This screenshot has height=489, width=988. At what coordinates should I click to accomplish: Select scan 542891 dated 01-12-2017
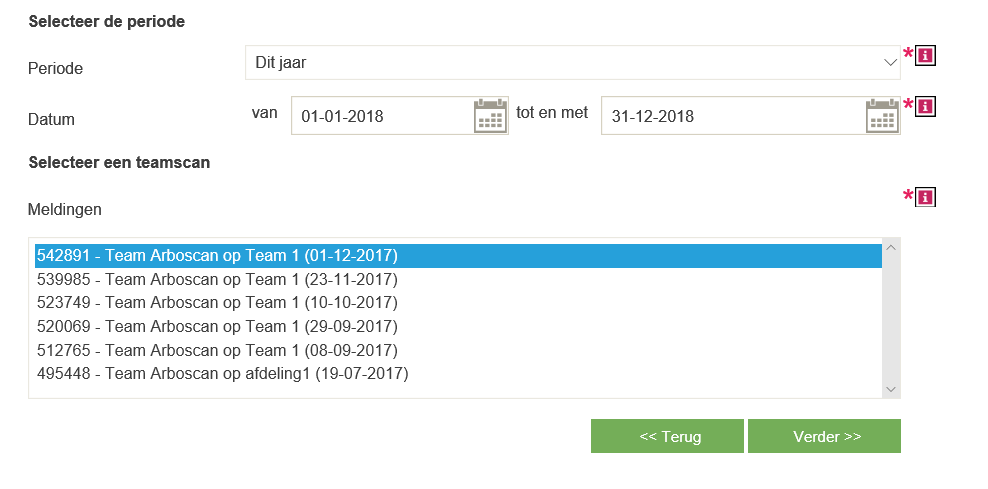click(217, 255)
